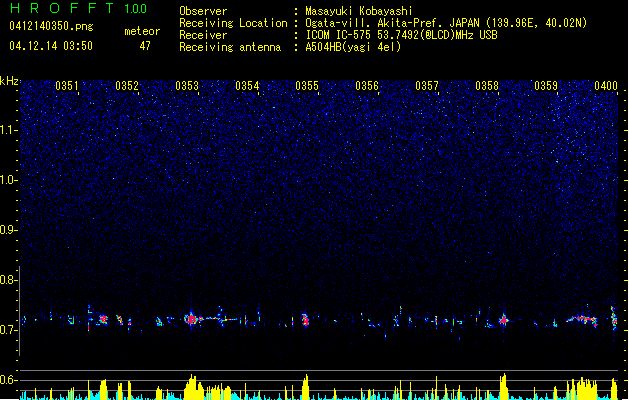Click the red meteor echo near 0355
The width and height of the screenshot is (629, 400).
tap(305, 320)
